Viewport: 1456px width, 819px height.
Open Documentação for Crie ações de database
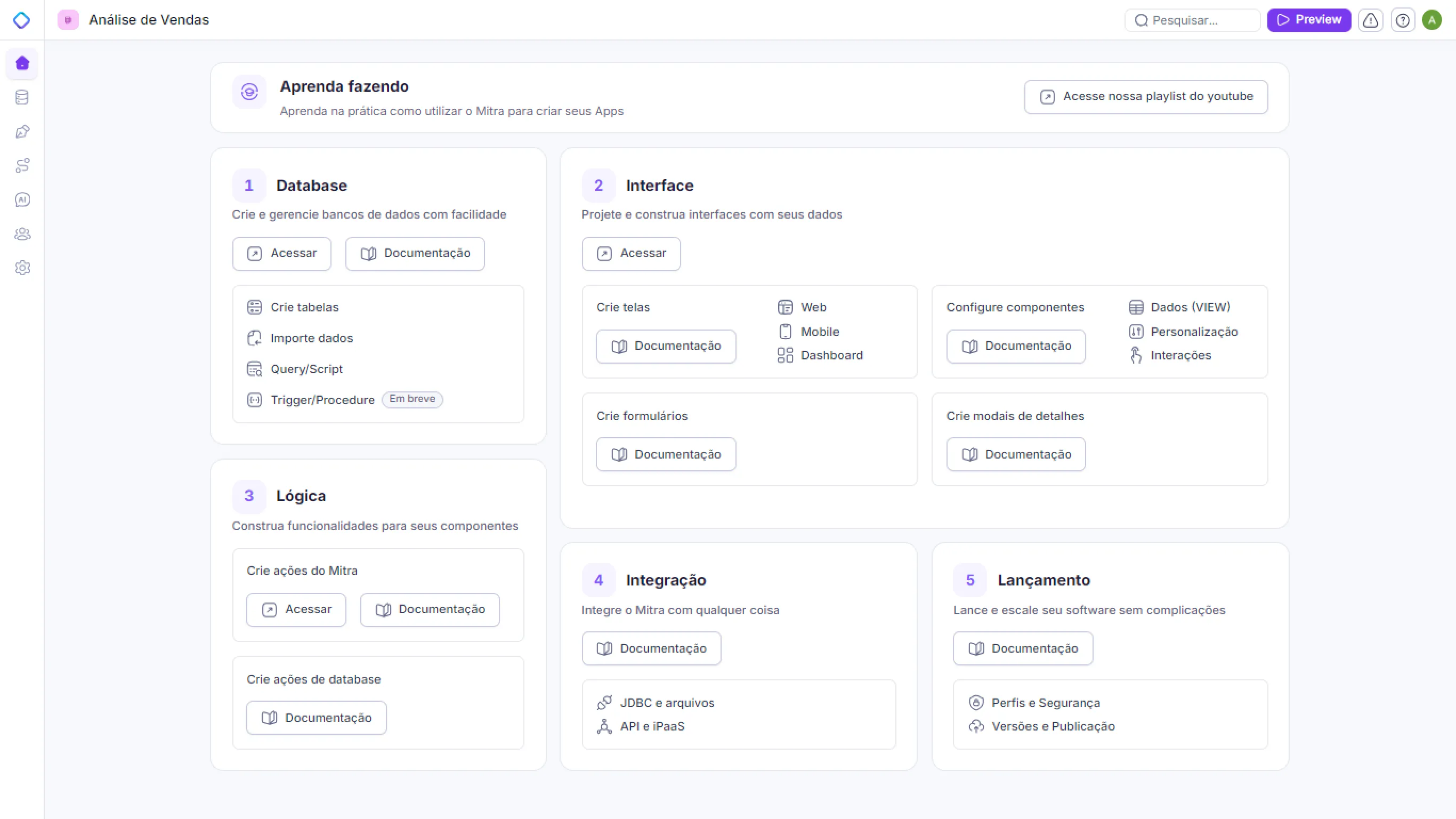317,718
